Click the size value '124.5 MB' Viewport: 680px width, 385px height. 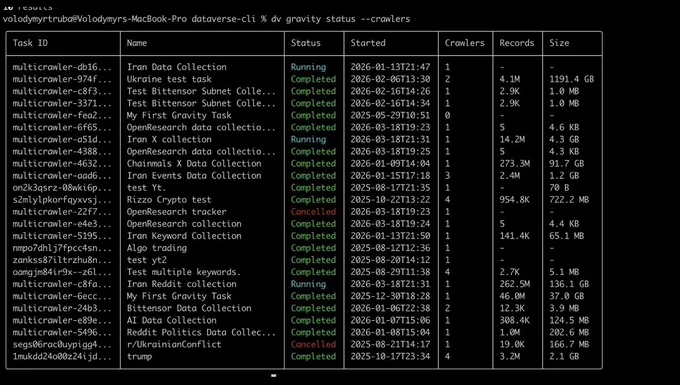pyautogui.click(x=569, y=320)
